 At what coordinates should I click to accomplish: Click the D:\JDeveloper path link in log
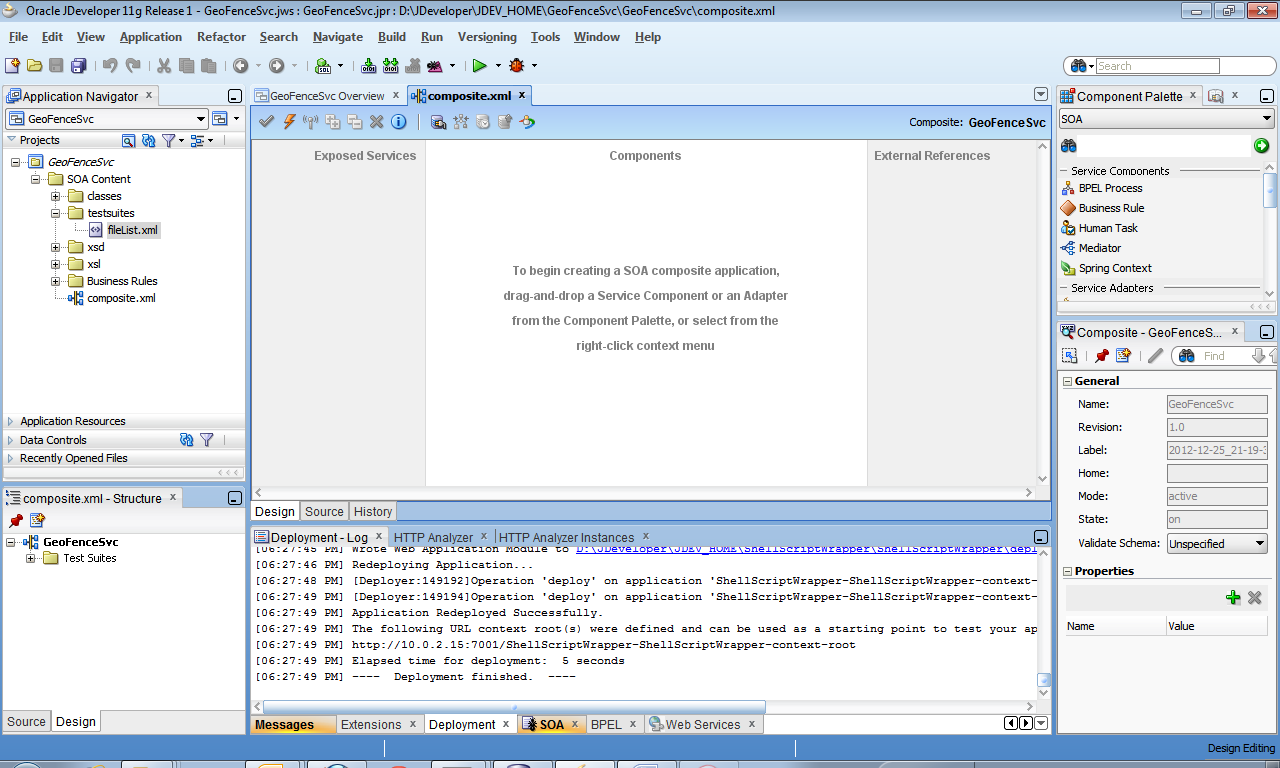tap(804, 548)
